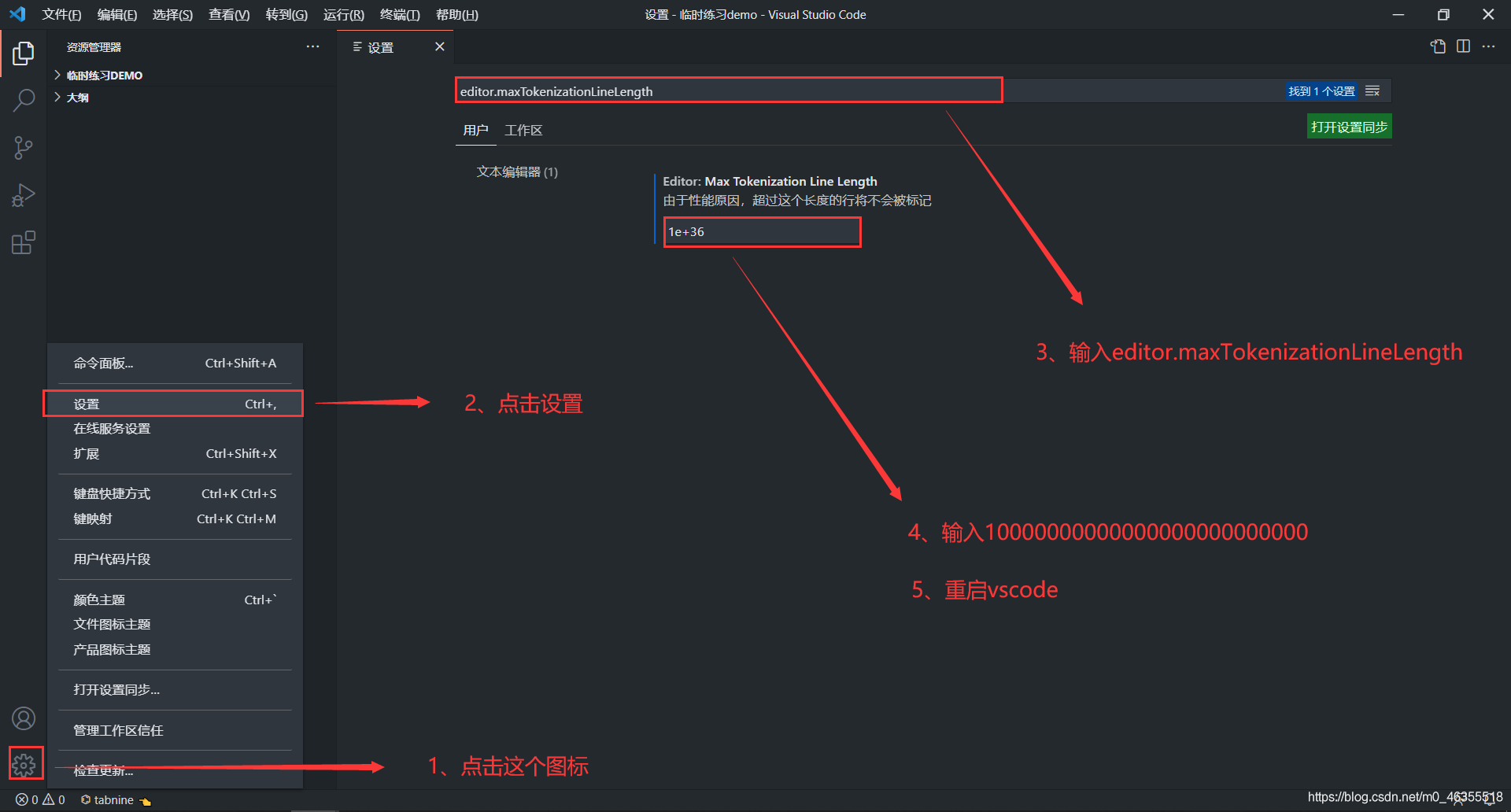Select 文本编辑器 (1) in settings tree
The image size is (1511, 812).
[x=517, y=172]
